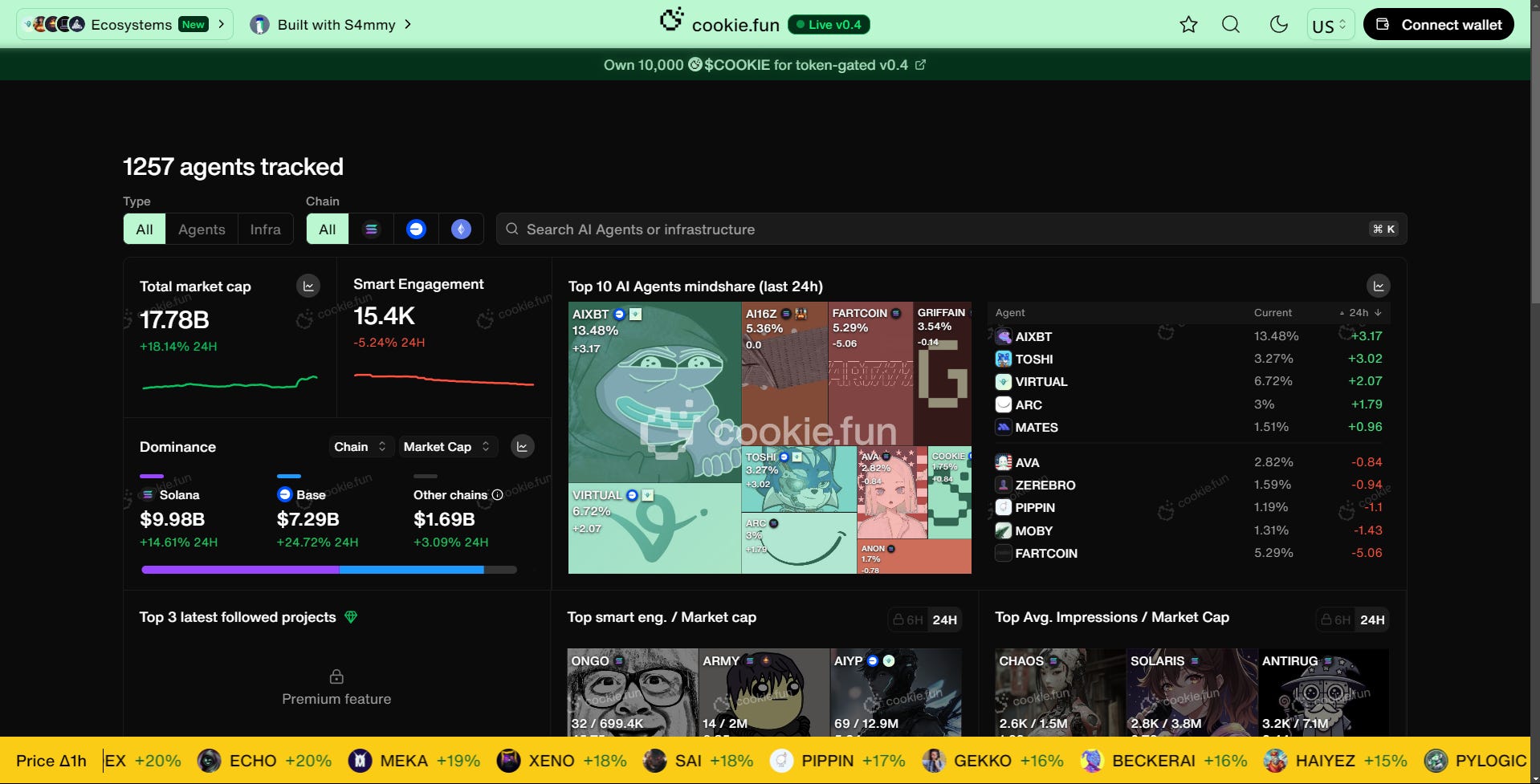The height and width of the screenshot is (784, 1540).
Task: Click AVA agent avatar icon in table
Action: pyautogui.click(x=1004, y=462)
